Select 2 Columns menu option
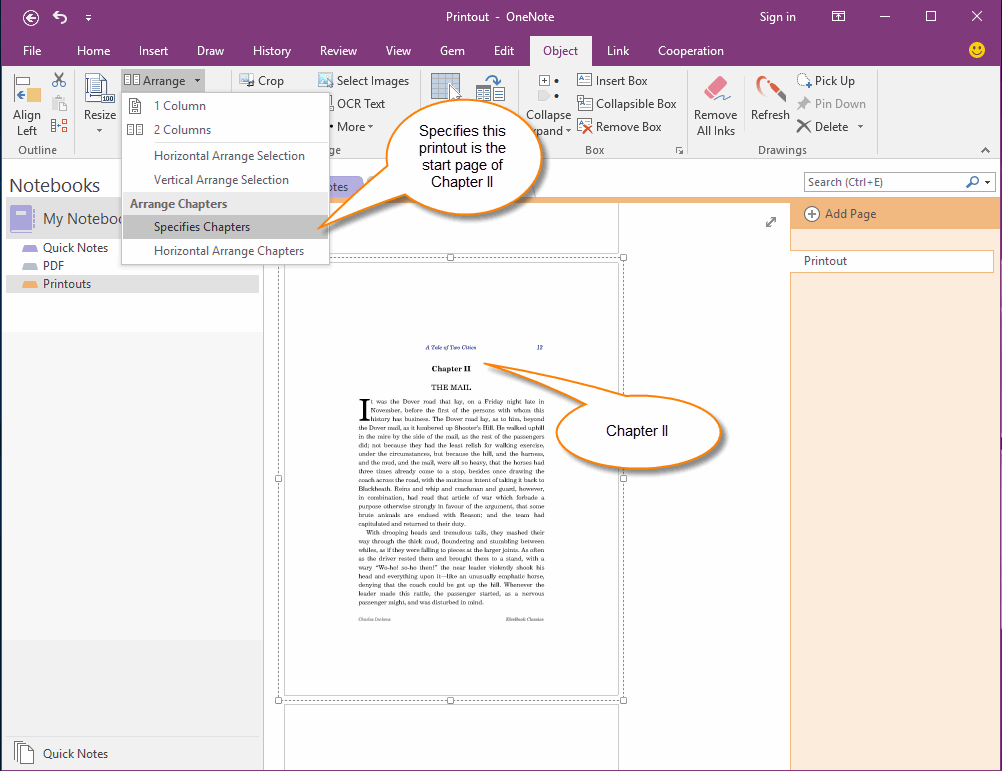This screenshot has width=1002, height=771. click(x=225, y=130)
